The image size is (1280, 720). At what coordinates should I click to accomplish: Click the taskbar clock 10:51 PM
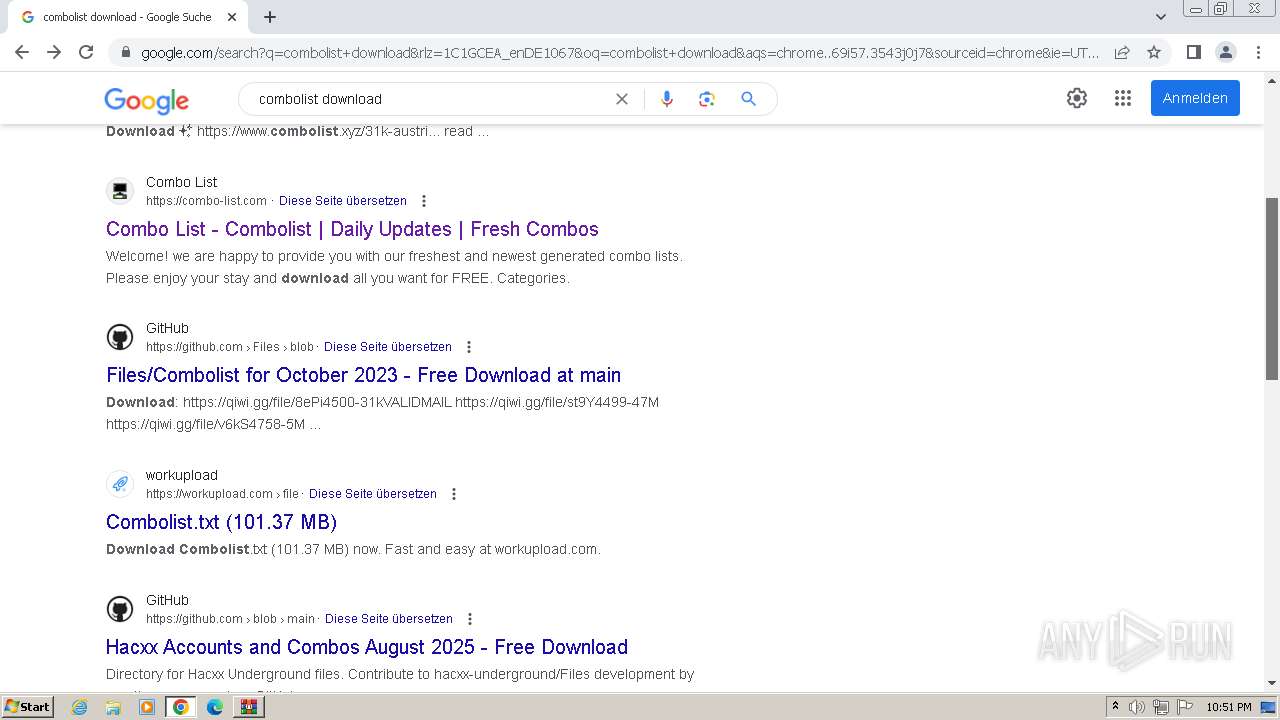(x=1229, y=707)
